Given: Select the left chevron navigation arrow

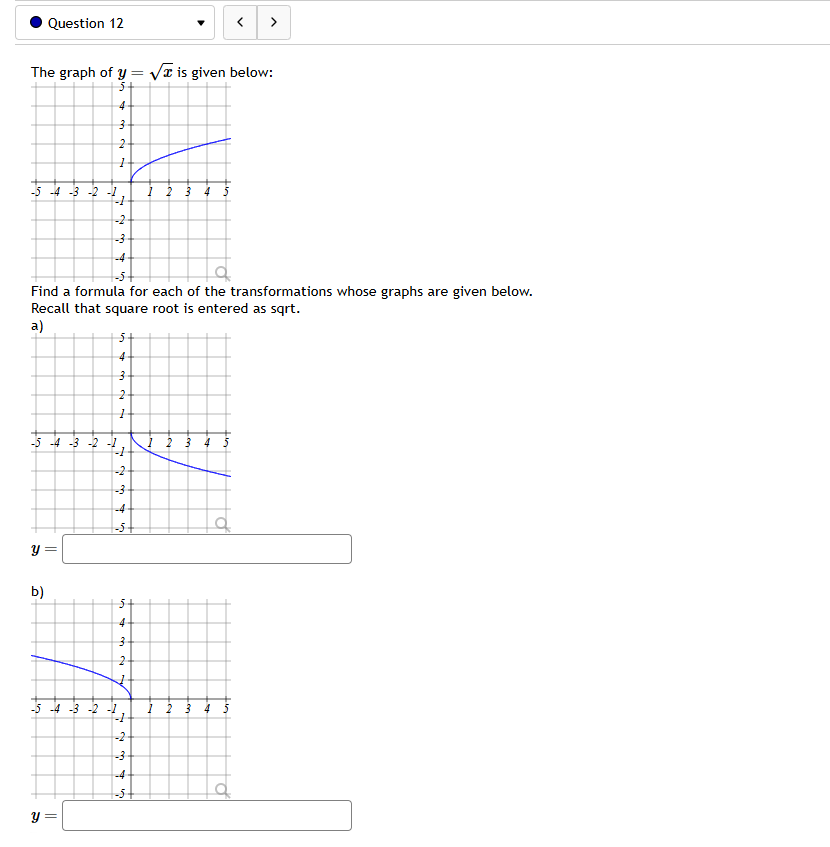Looking at the screenshot, I should click(x=239, y=22).
